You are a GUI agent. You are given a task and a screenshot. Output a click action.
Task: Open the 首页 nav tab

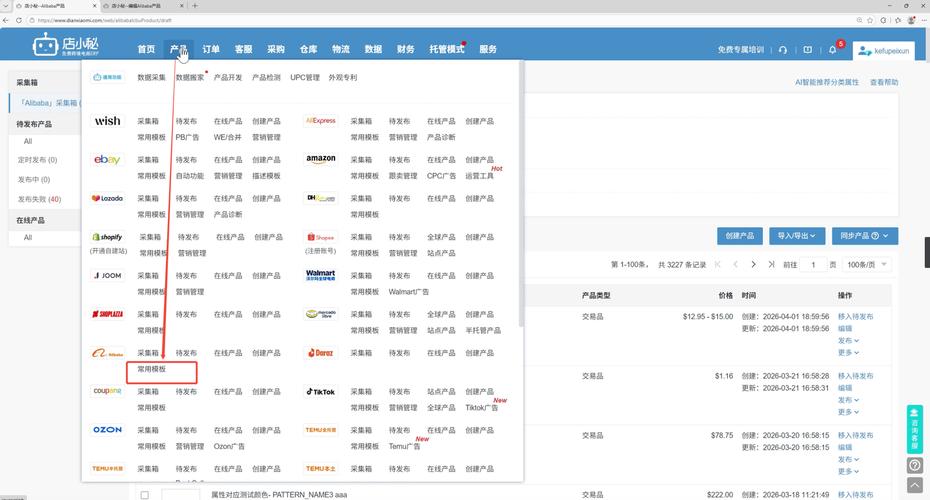[x=146, y=49]
